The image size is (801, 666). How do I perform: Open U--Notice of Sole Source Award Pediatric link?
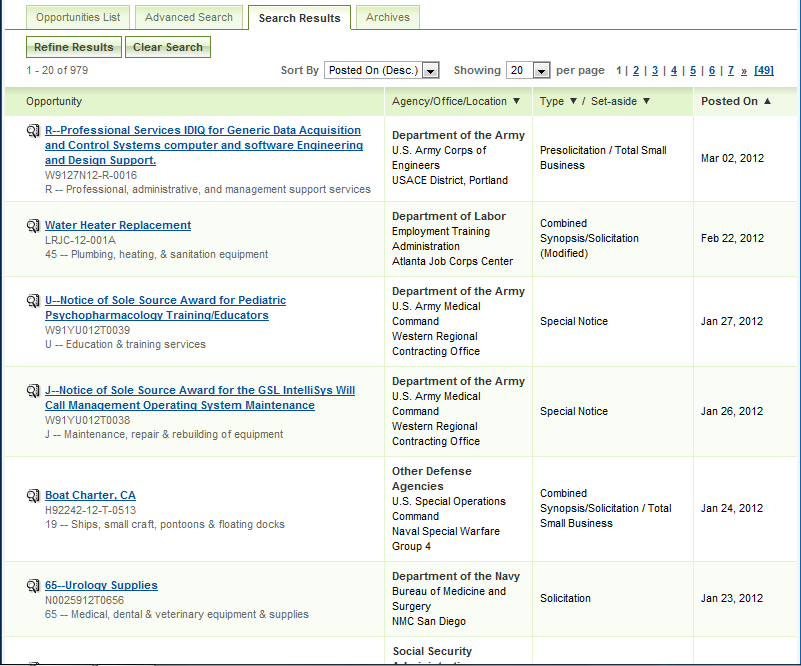click(165, 307)
